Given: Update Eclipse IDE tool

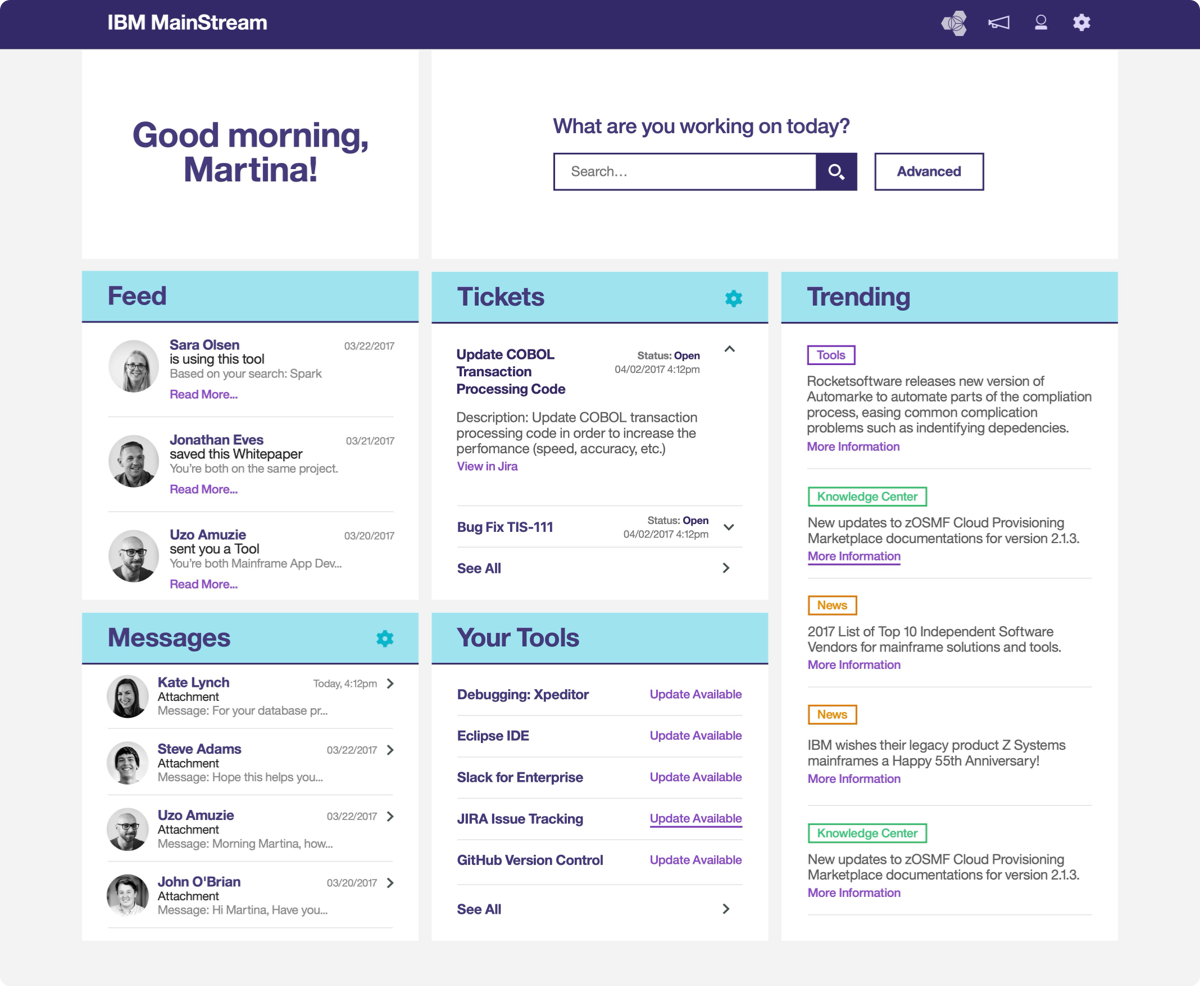Looking at the screenshot, I should click(696, 735).
